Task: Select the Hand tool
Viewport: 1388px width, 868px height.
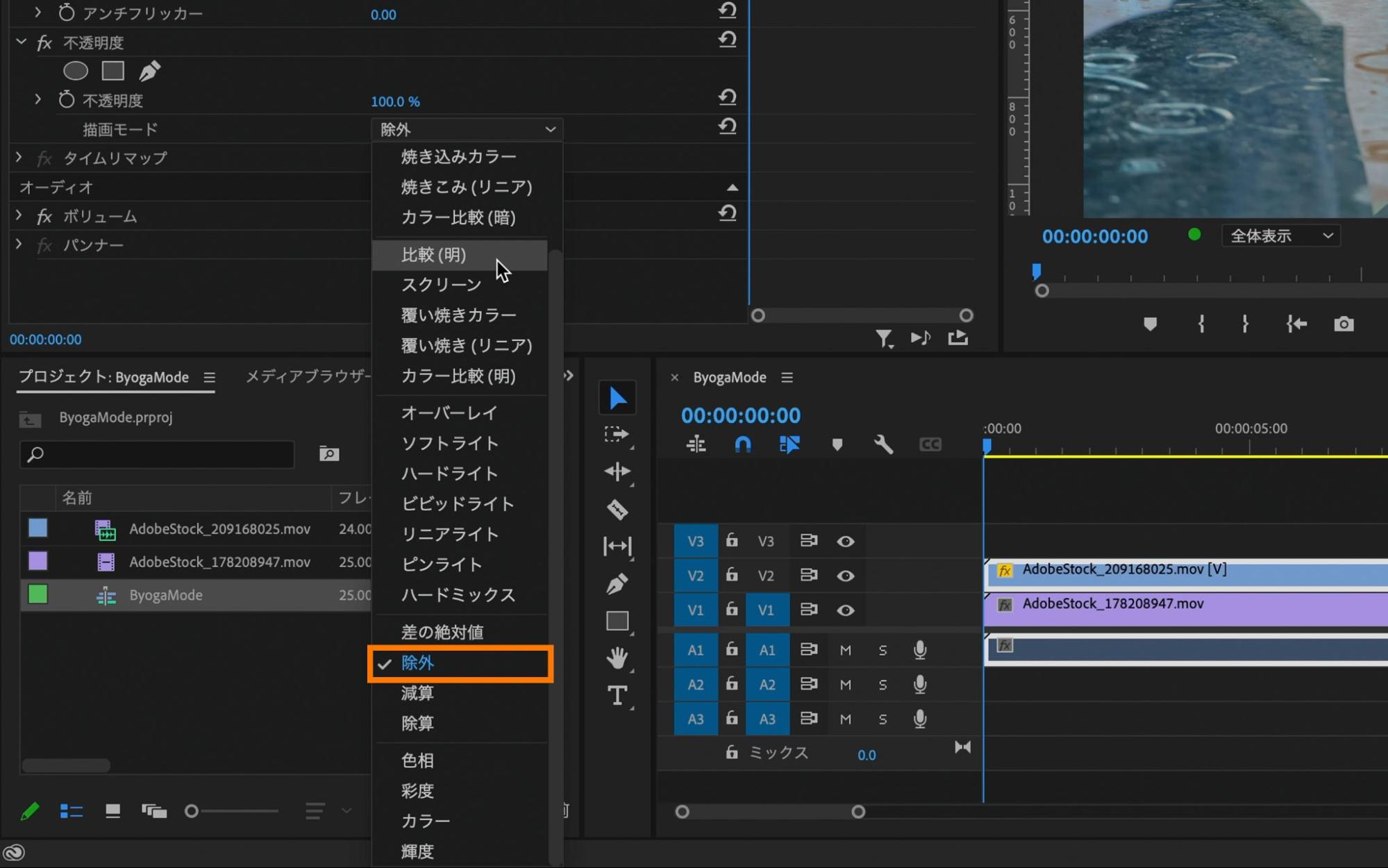Action: click(x=617, y=657)
